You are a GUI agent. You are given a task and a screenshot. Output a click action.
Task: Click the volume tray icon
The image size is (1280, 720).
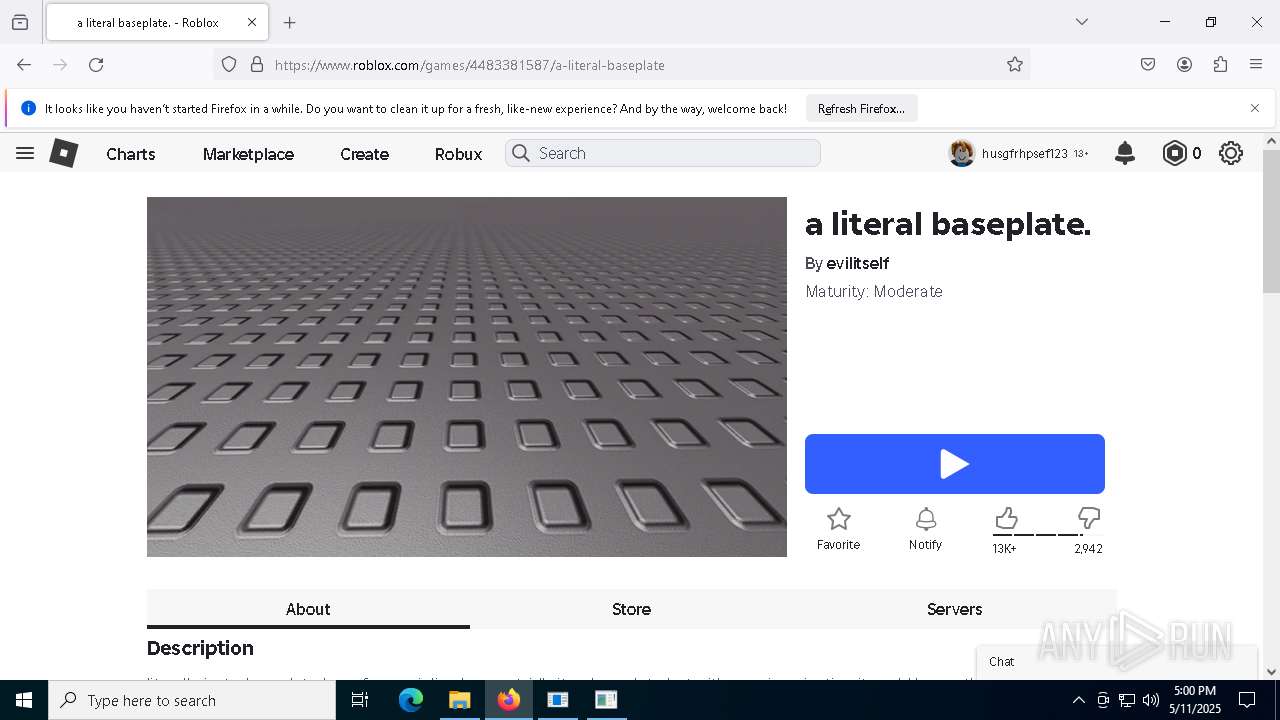coord(1151,700)
